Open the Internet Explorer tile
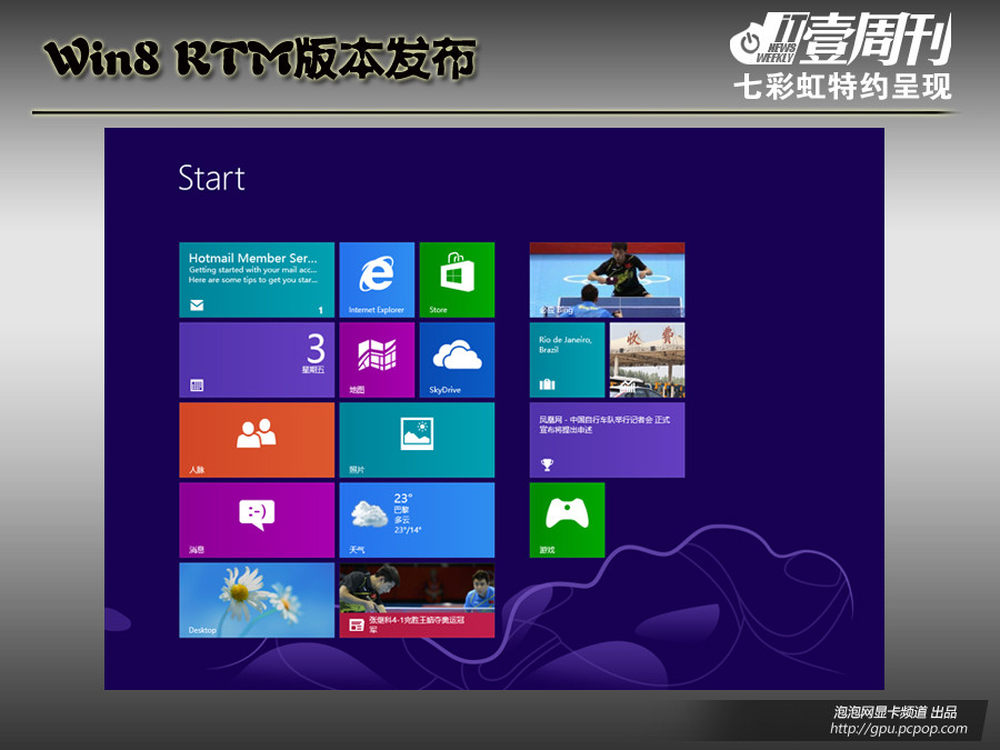This screenshot has width=1000, height=750. pyautogui.click(x=377, y=279)
